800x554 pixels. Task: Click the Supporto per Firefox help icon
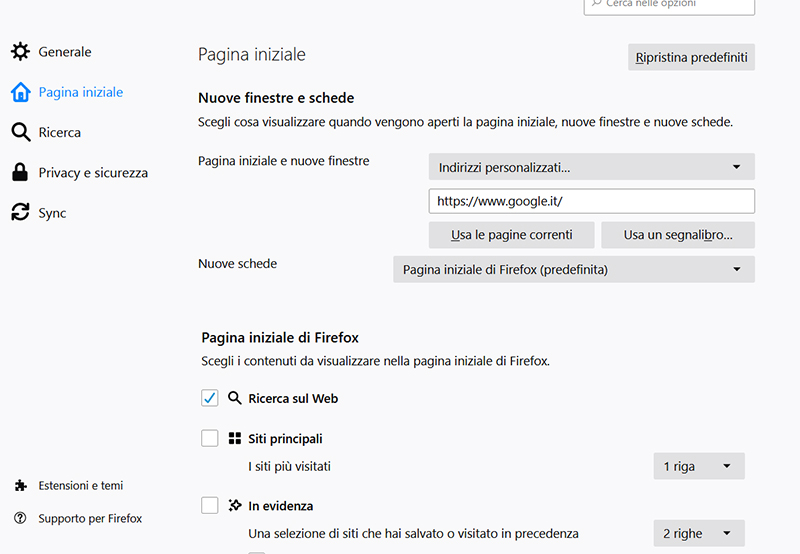coord(20,518)
